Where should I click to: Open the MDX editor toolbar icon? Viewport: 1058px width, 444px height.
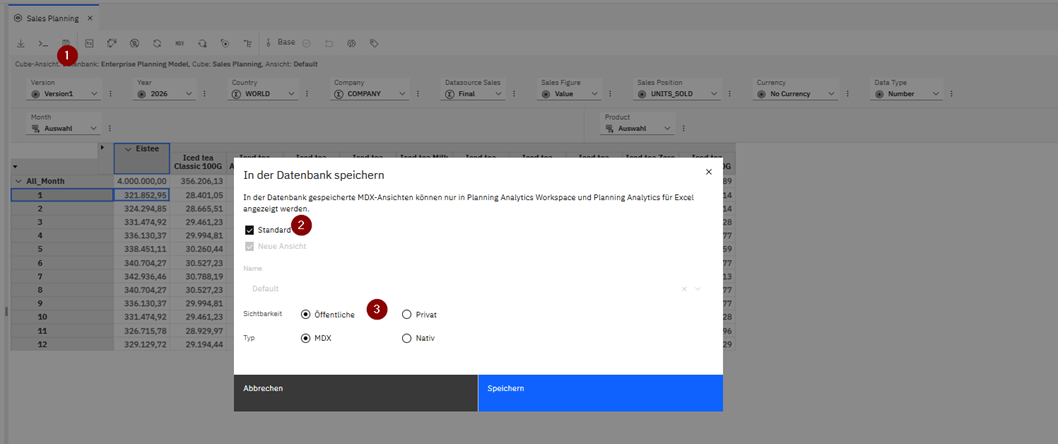point(180,44)
